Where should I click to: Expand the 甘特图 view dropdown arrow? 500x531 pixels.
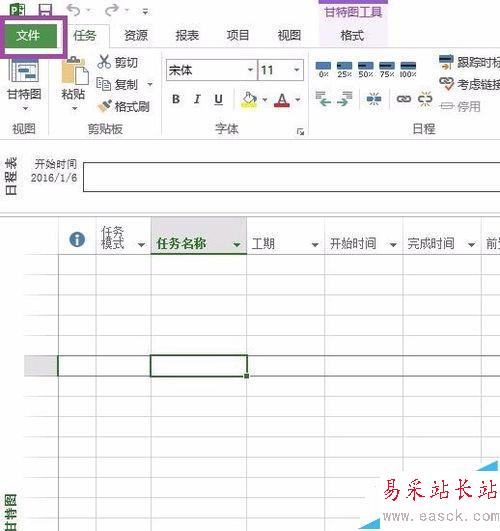point(25,109)
